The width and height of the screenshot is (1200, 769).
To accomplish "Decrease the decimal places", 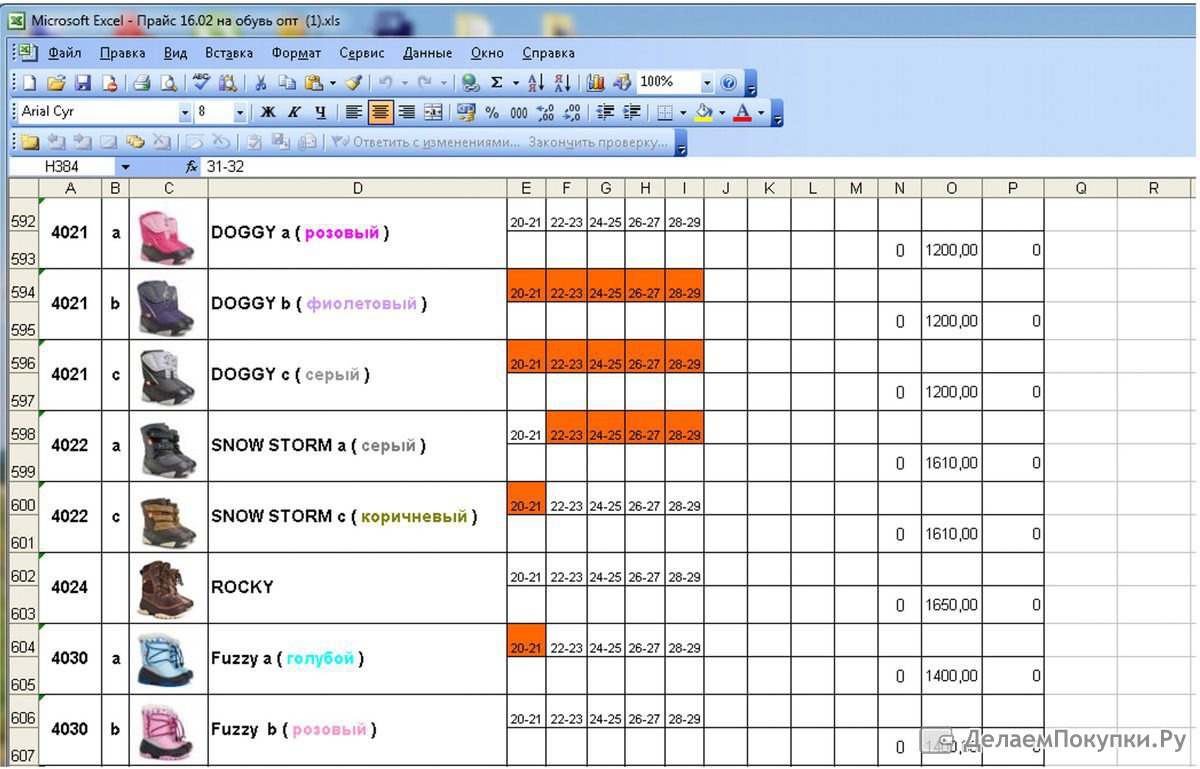I will tap(572, 112).
